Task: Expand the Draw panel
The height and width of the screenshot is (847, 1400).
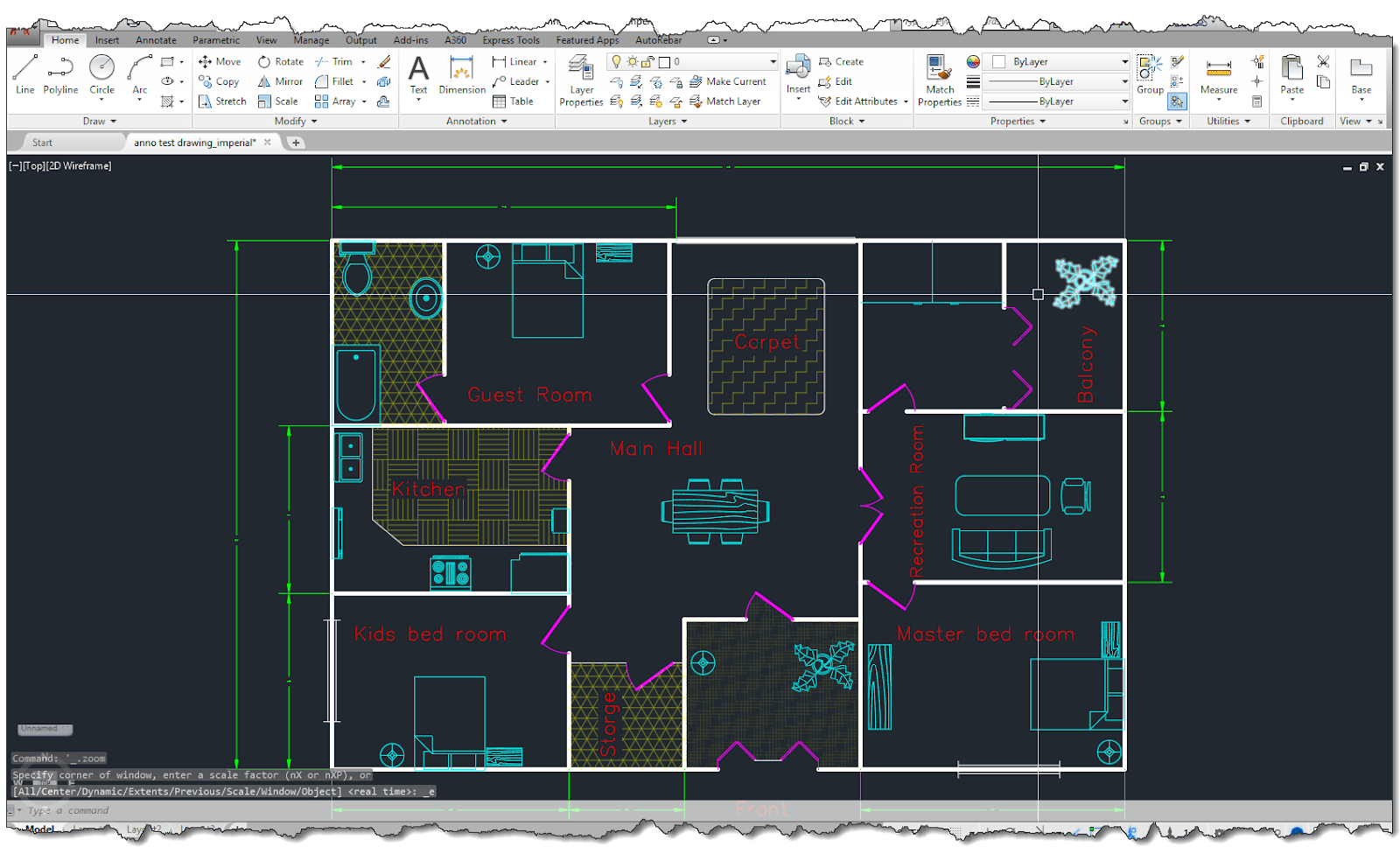Action: coord(100,122)
